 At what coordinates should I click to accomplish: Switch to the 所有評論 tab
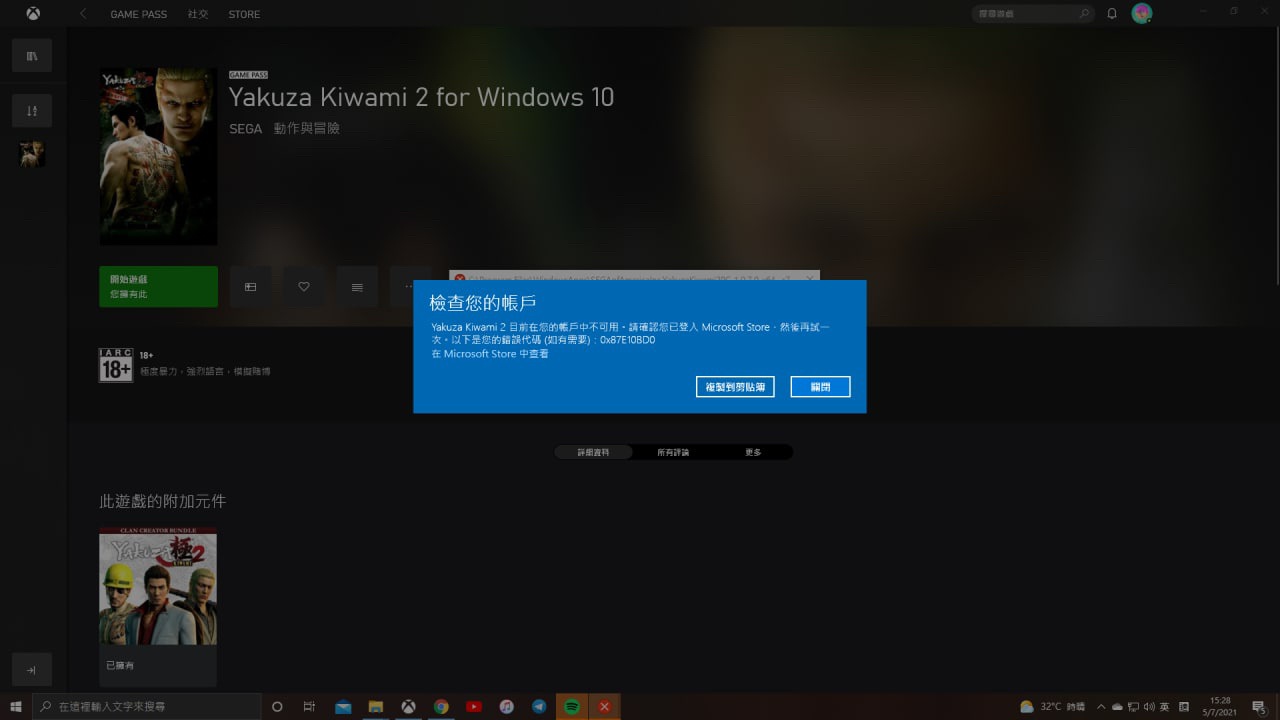click(673, 452)
